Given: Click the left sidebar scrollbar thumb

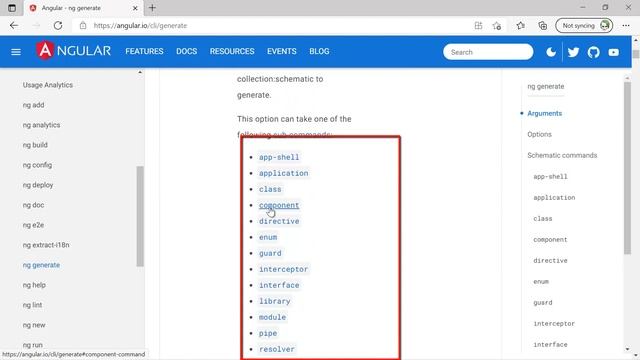Looking at the screenshot, I should coord(140,216).
